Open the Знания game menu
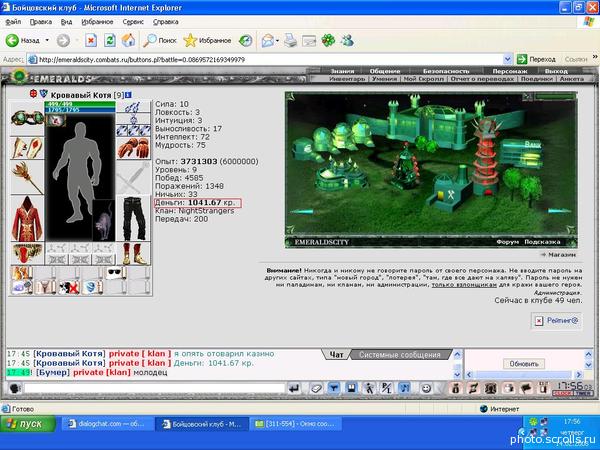This screenshot has height=450, width=600. point(342,71)
